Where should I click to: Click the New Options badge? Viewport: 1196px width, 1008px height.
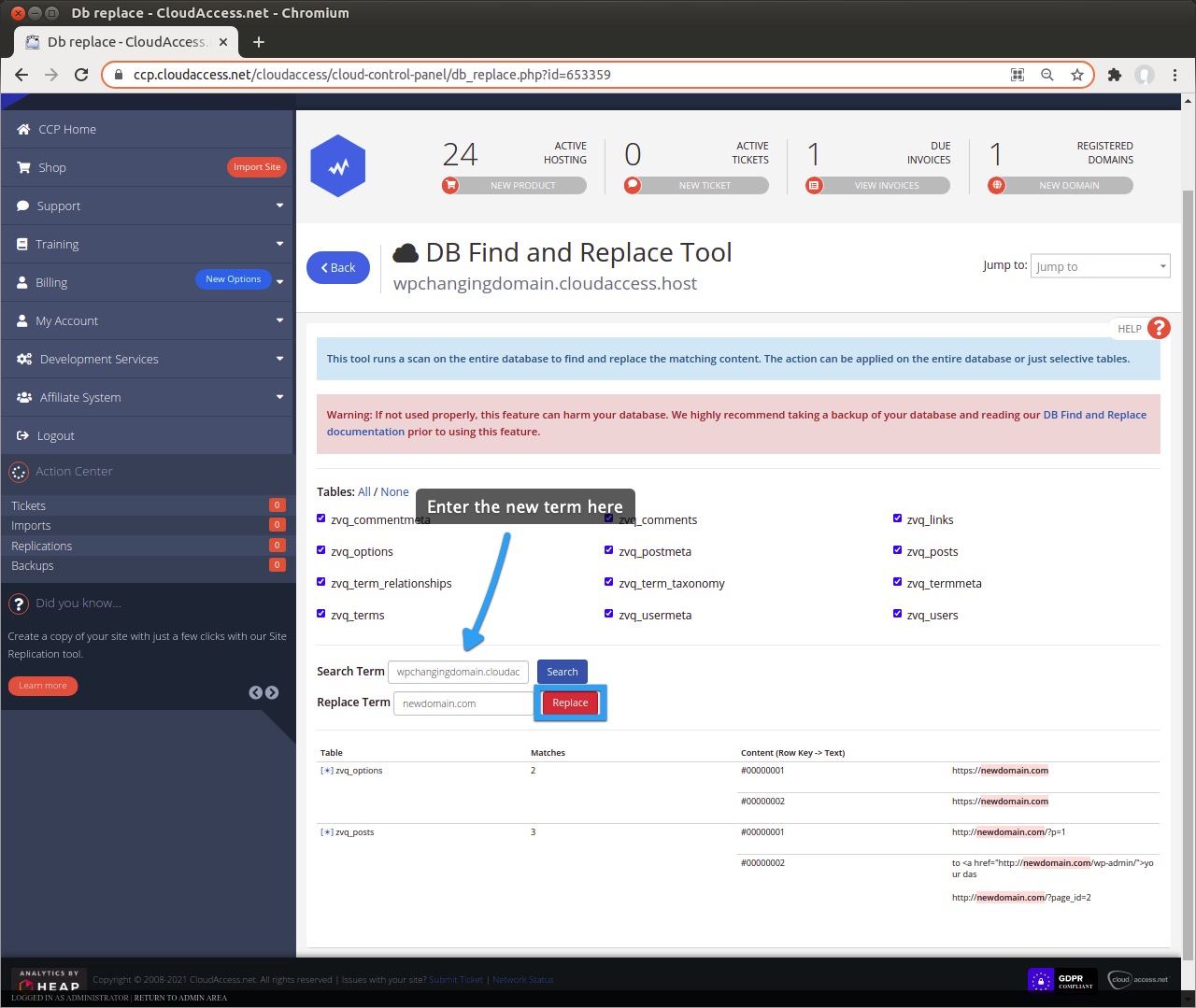[234, 279]
